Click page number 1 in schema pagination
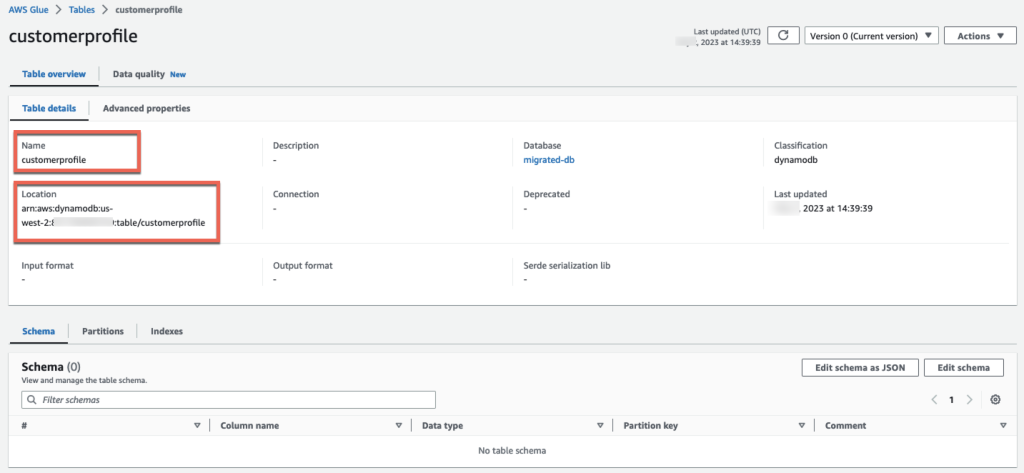This screenshot has height=473, width=1024. pos(952,399)
